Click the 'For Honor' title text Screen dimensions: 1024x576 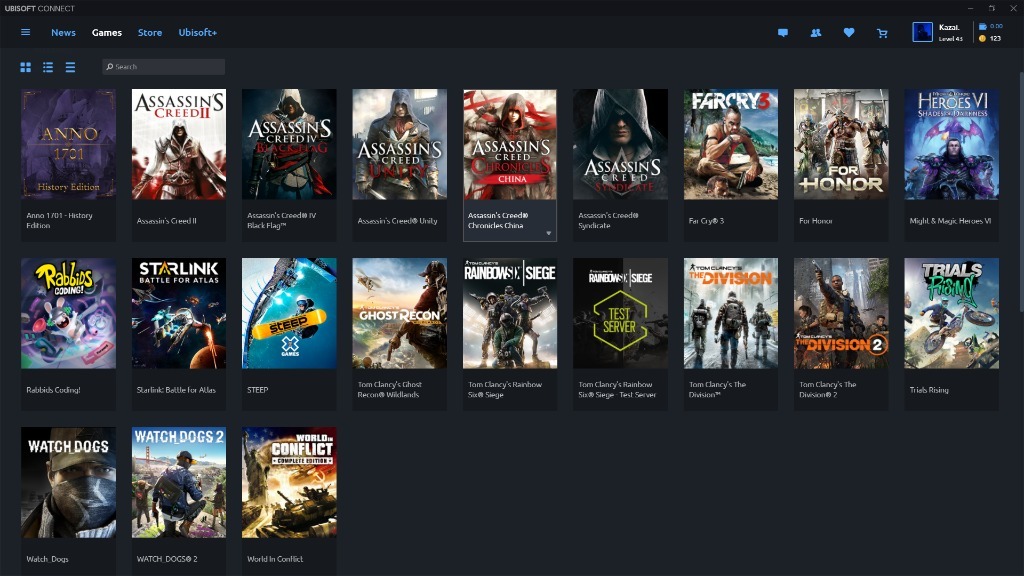(x=816, y=221)
